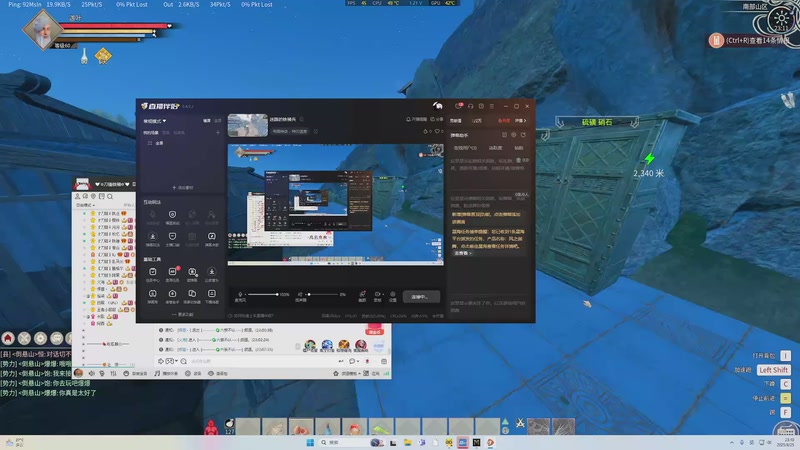Image resolution: width=800 pixels, height=450 pixels.
Task: Click the headset support icon in title bar
Action: coord(470,106)
